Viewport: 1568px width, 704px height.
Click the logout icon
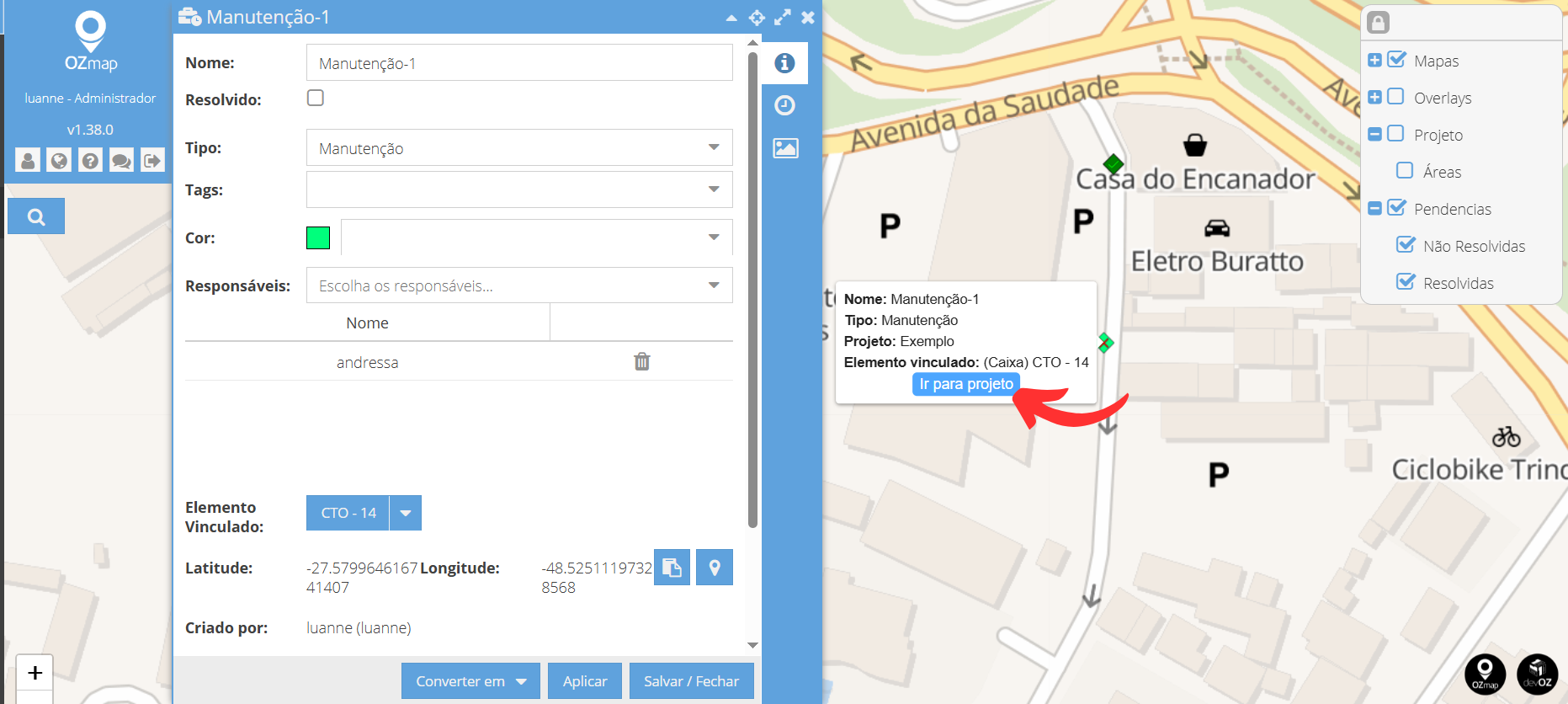[152, 160]
